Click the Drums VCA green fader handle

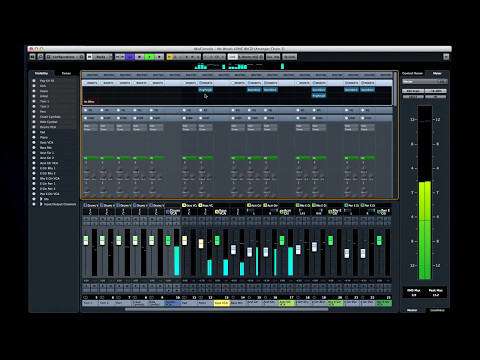pos(168,240)
